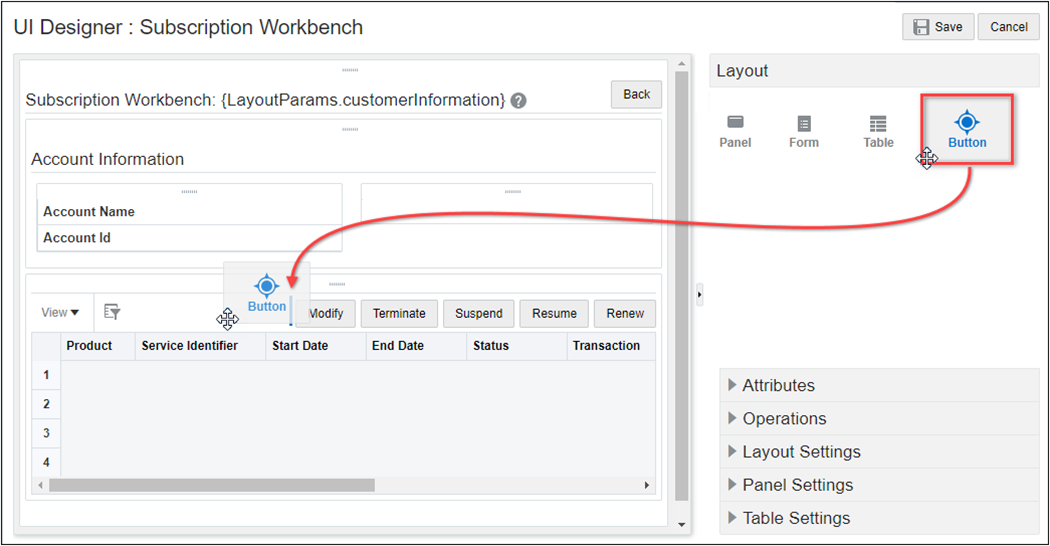Click the Product column header
The height and width of the screenshot is (546, 1050).
click(98, 346)
